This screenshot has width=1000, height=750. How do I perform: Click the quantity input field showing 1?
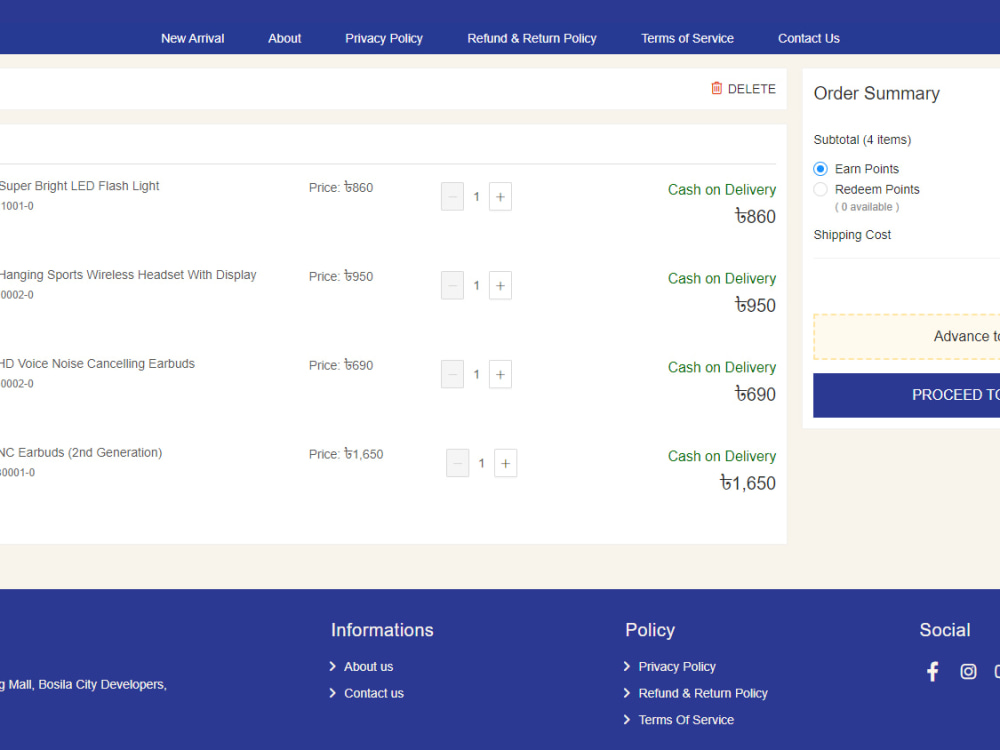pos(476,196)
